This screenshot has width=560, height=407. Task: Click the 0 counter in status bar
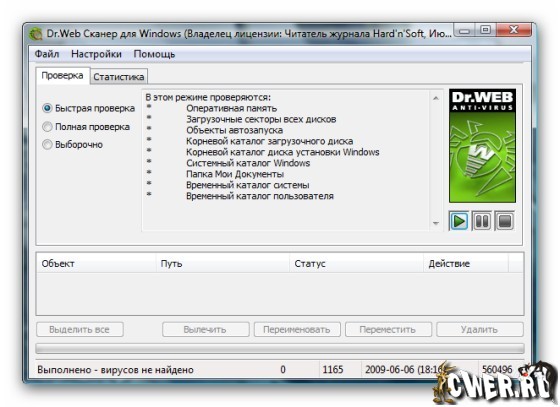283,370
